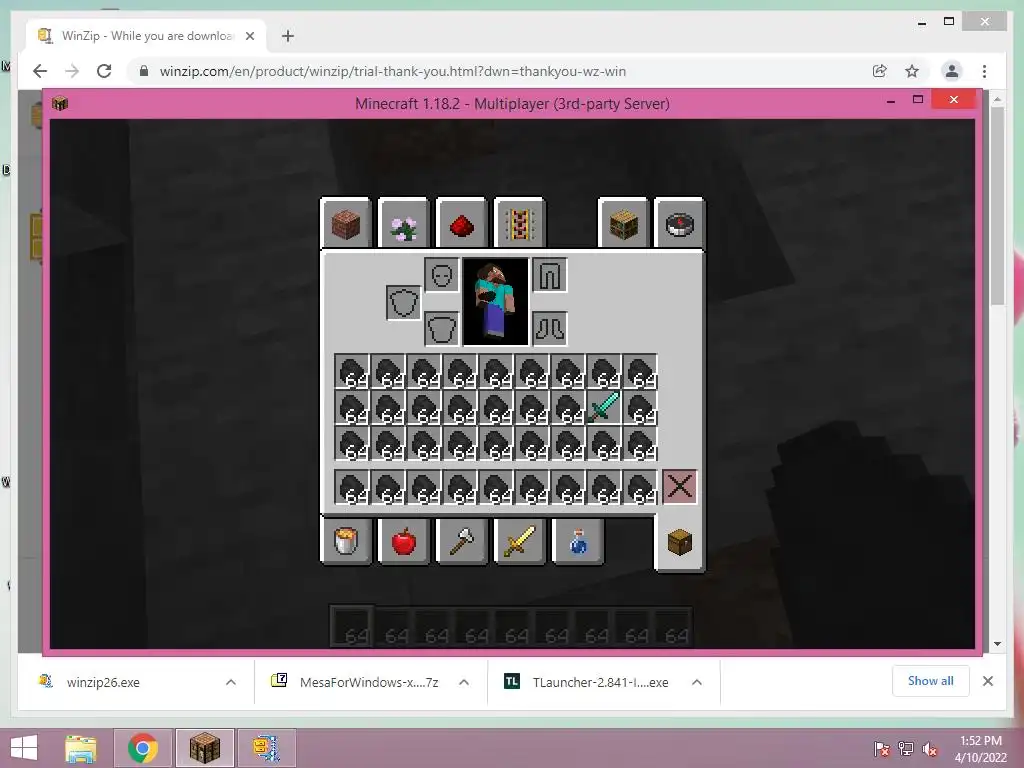This screenshot has width=1024, height=768.
Task: Open WinZip from the taskbar
Action: pos(266,748)
